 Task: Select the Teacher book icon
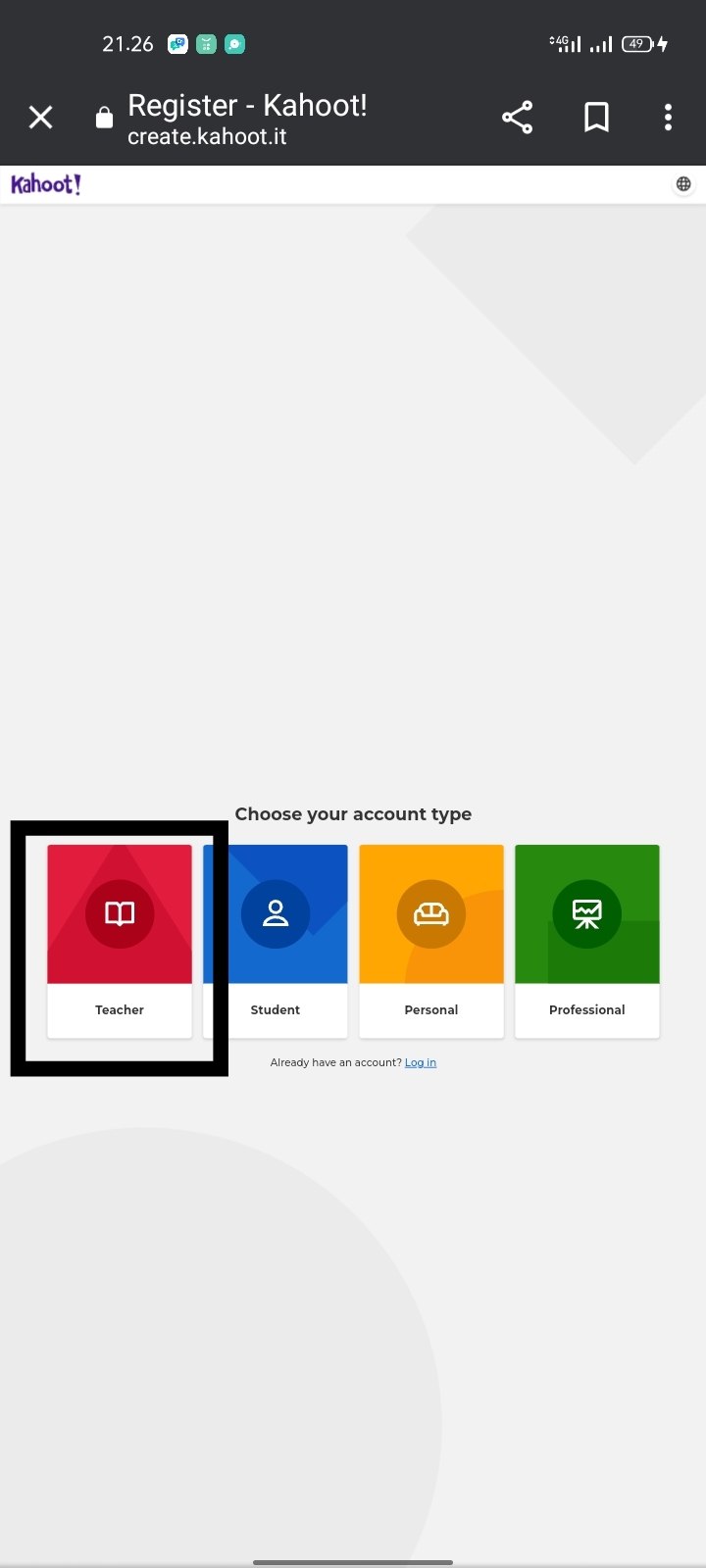point(120,913)
